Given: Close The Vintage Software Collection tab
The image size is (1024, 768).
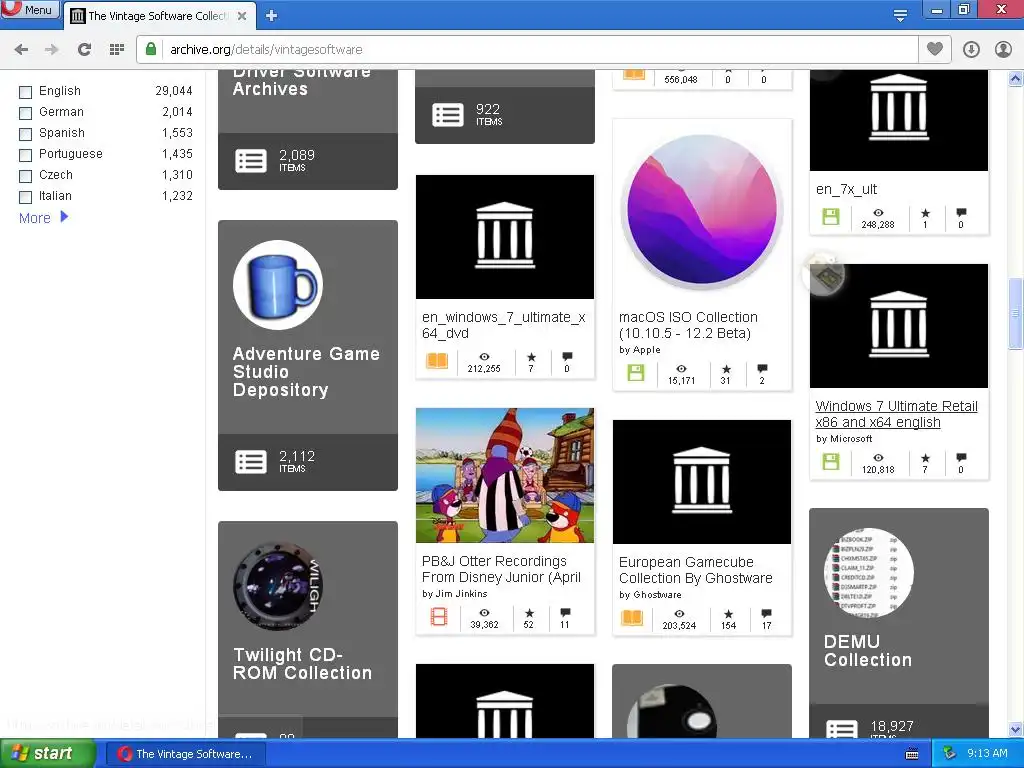Looking at the screenshot, I should (242, 16).
